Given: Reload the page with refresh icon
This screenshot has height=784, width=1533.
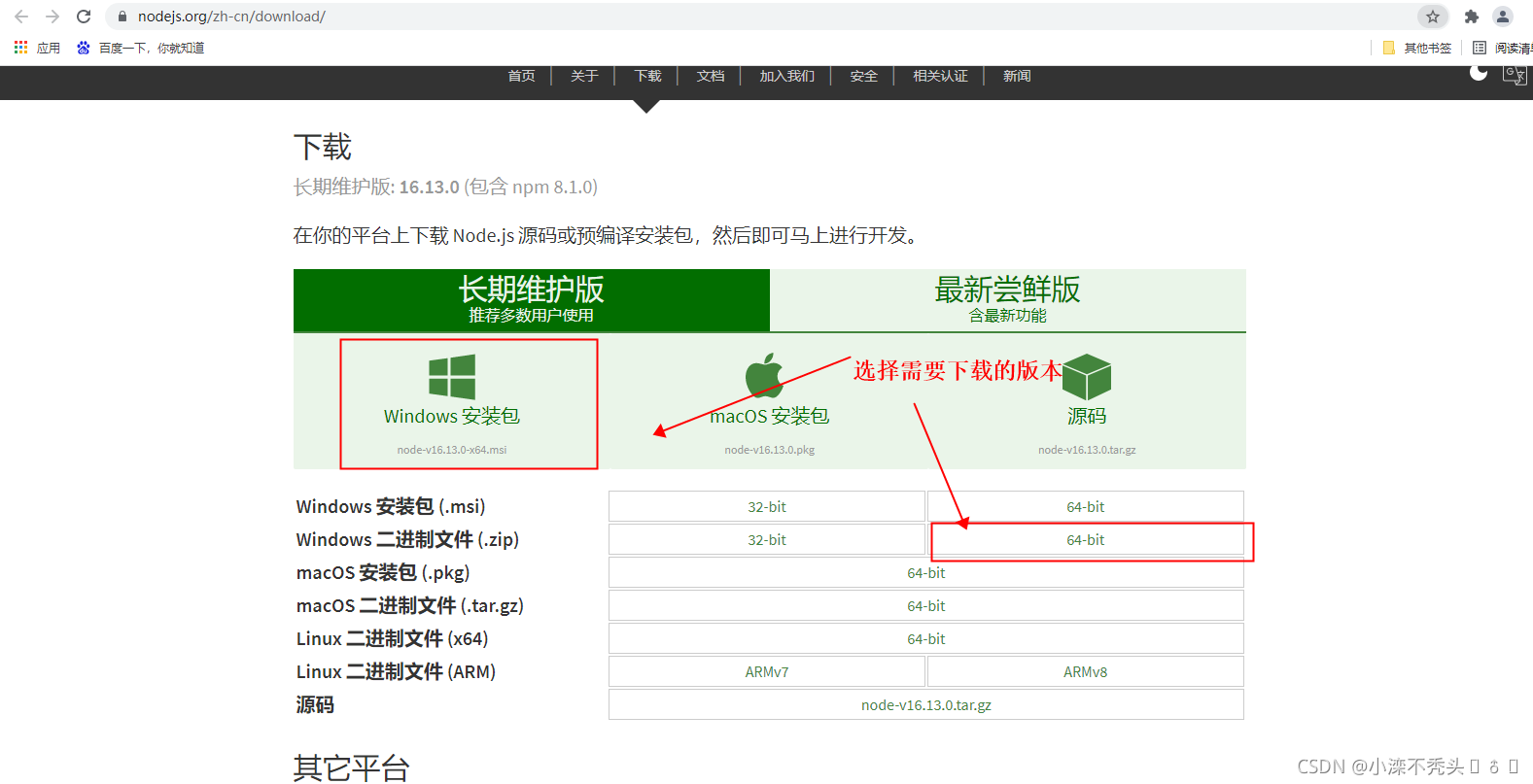Looking at the screenshot, I should click(x=84, y=17).
